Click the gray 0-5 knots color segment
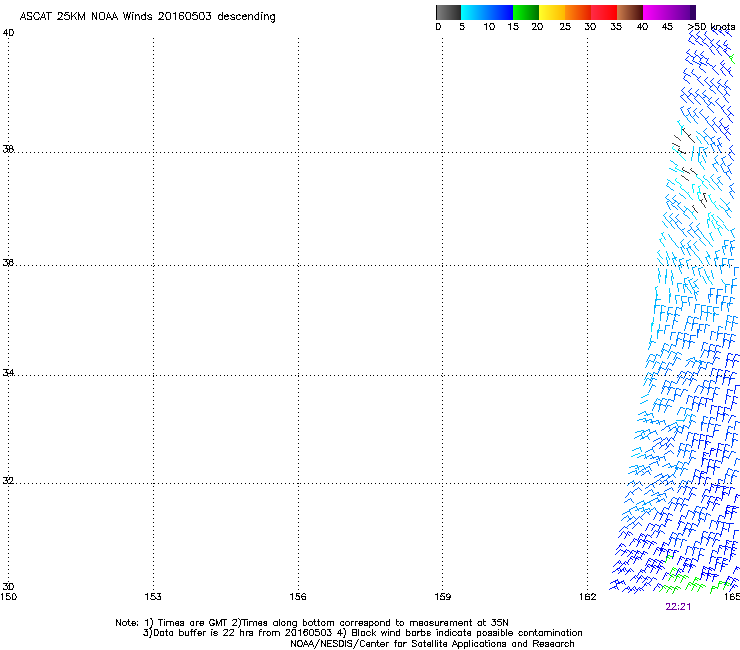 pos(448,12)
